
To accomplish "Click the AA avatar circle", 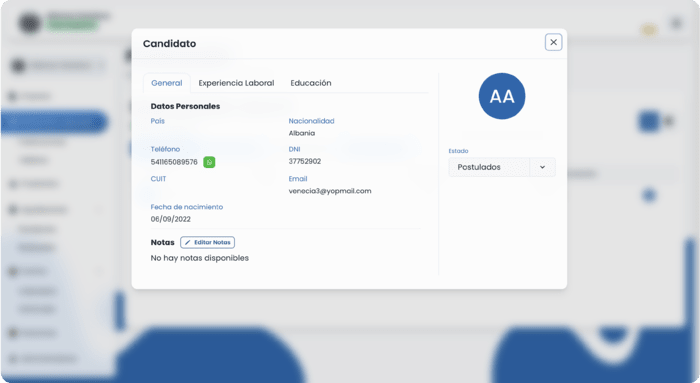I will coord(502,96).
